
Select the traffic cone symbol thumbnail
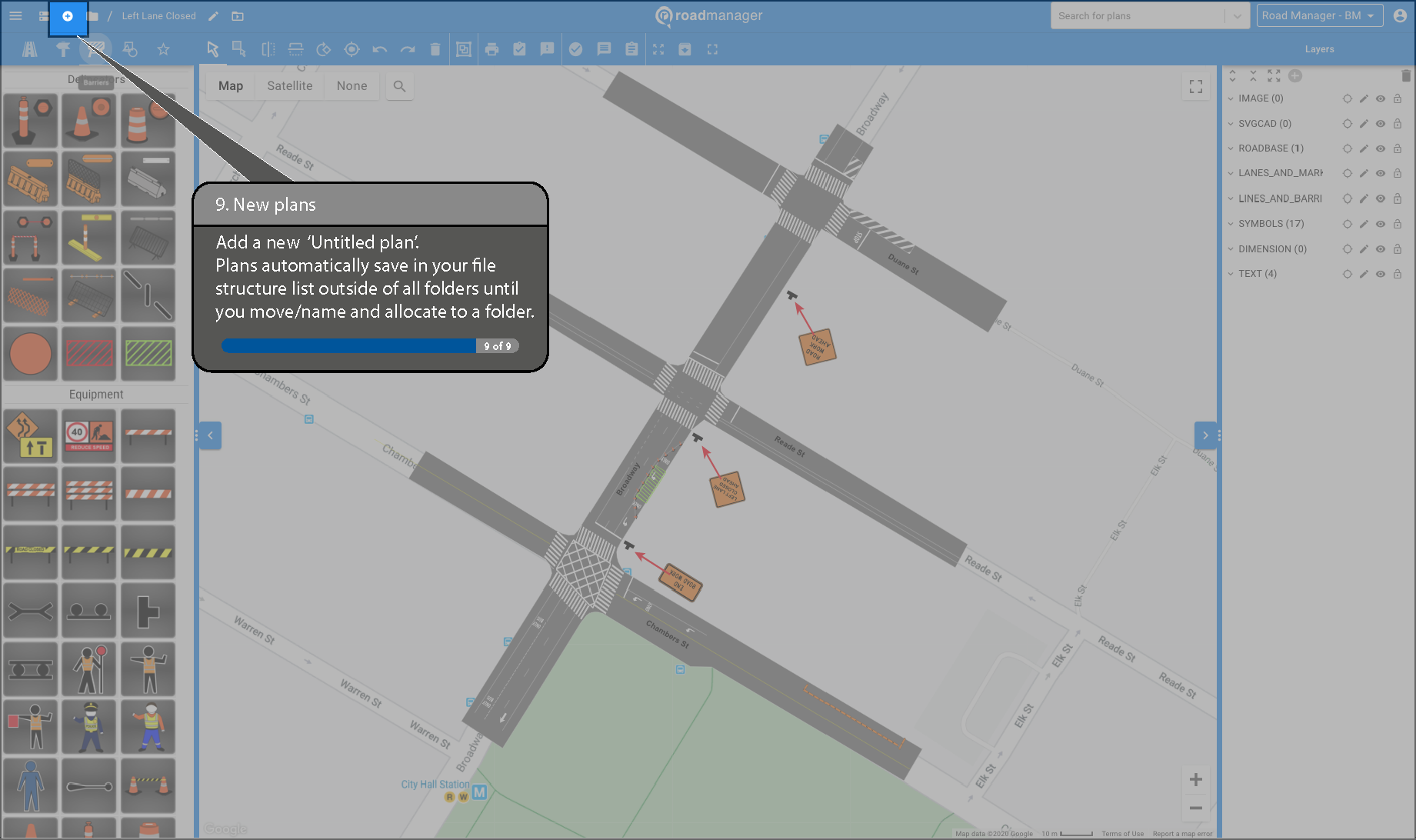[x=89, y=121]
